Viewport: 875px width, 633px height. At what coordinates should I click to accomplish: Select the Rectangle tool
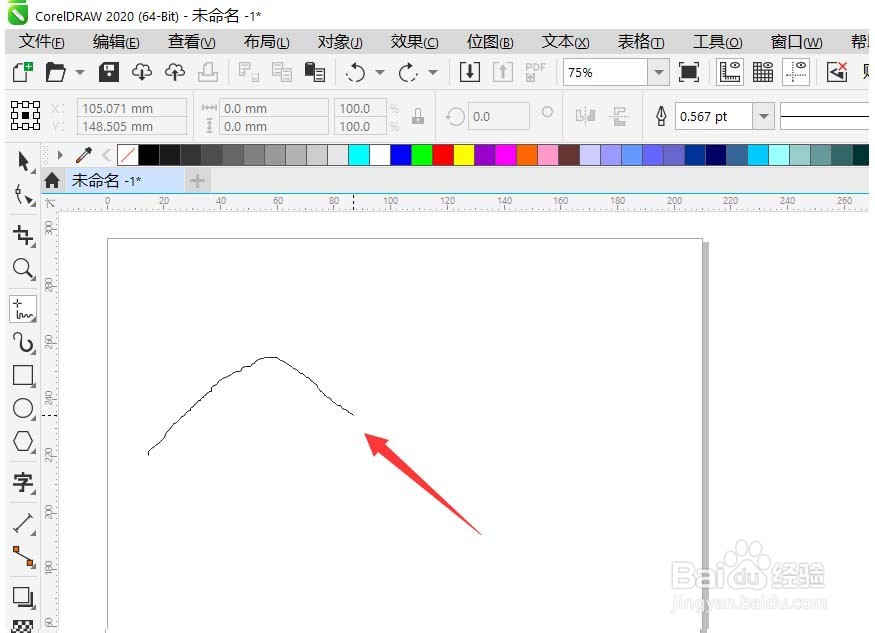24,376
